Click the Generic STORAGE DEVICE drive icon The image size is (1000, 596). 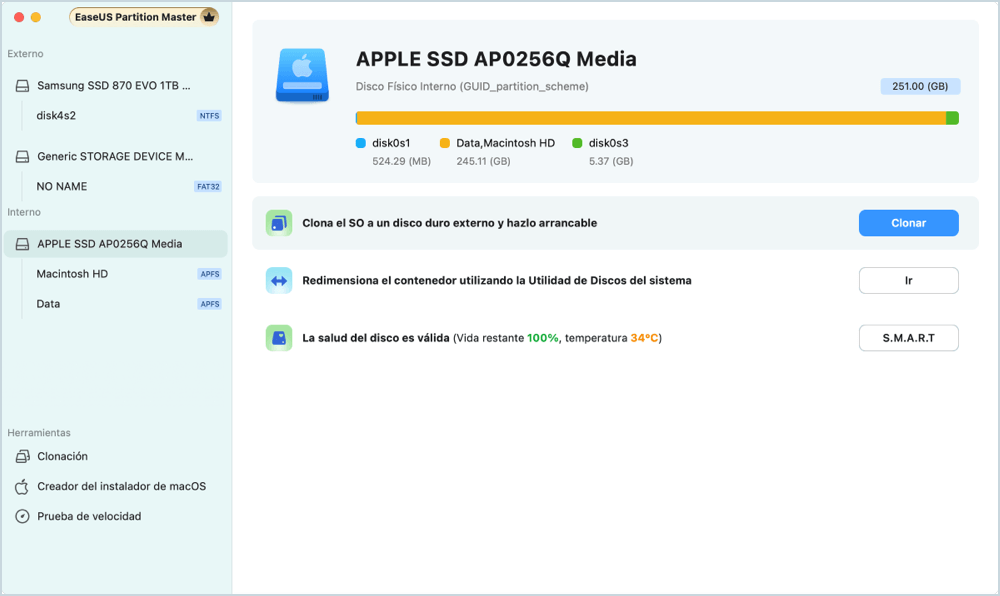click(x=22, y=156)
